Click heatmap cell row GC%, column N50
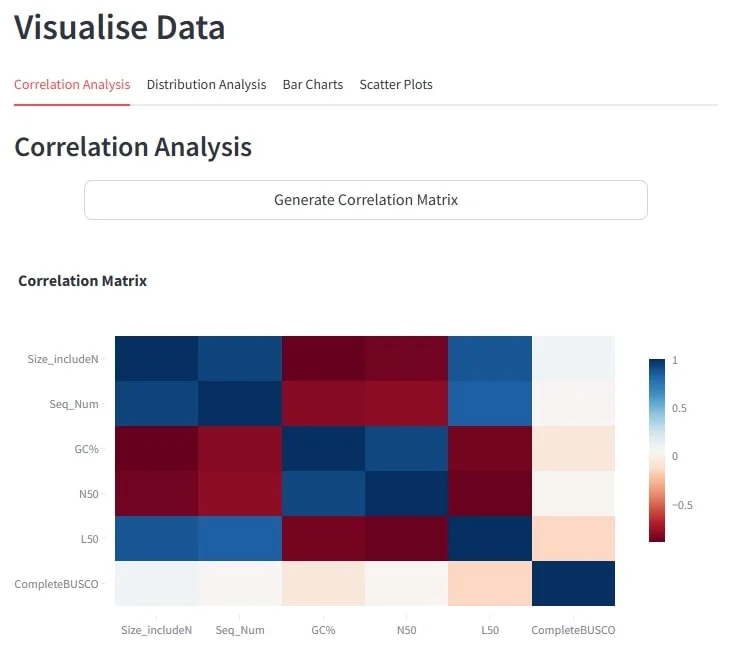 pos(406,448)
